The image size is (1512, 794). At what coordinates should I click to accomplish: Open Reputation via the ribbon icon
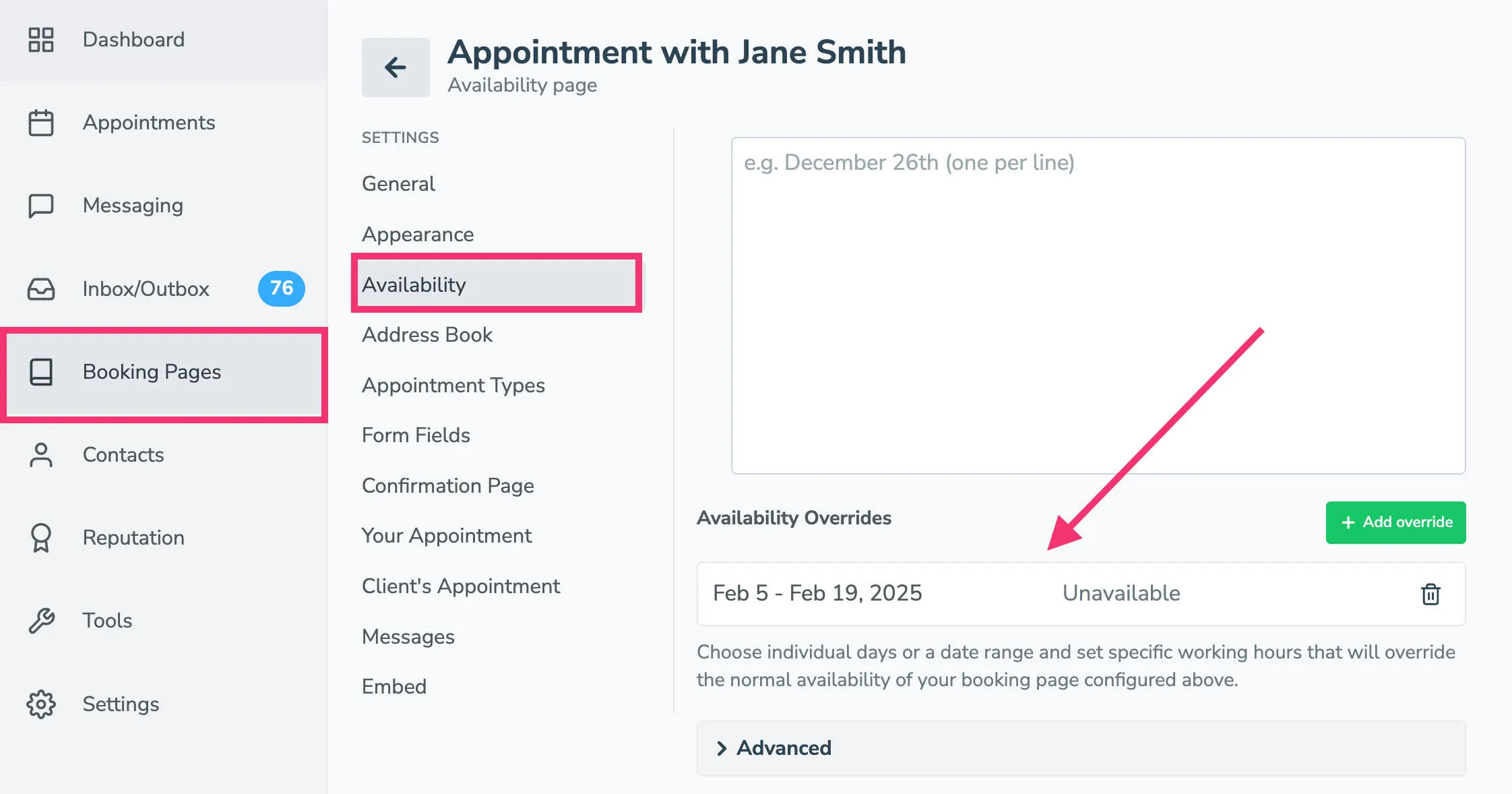coord(41,537)
